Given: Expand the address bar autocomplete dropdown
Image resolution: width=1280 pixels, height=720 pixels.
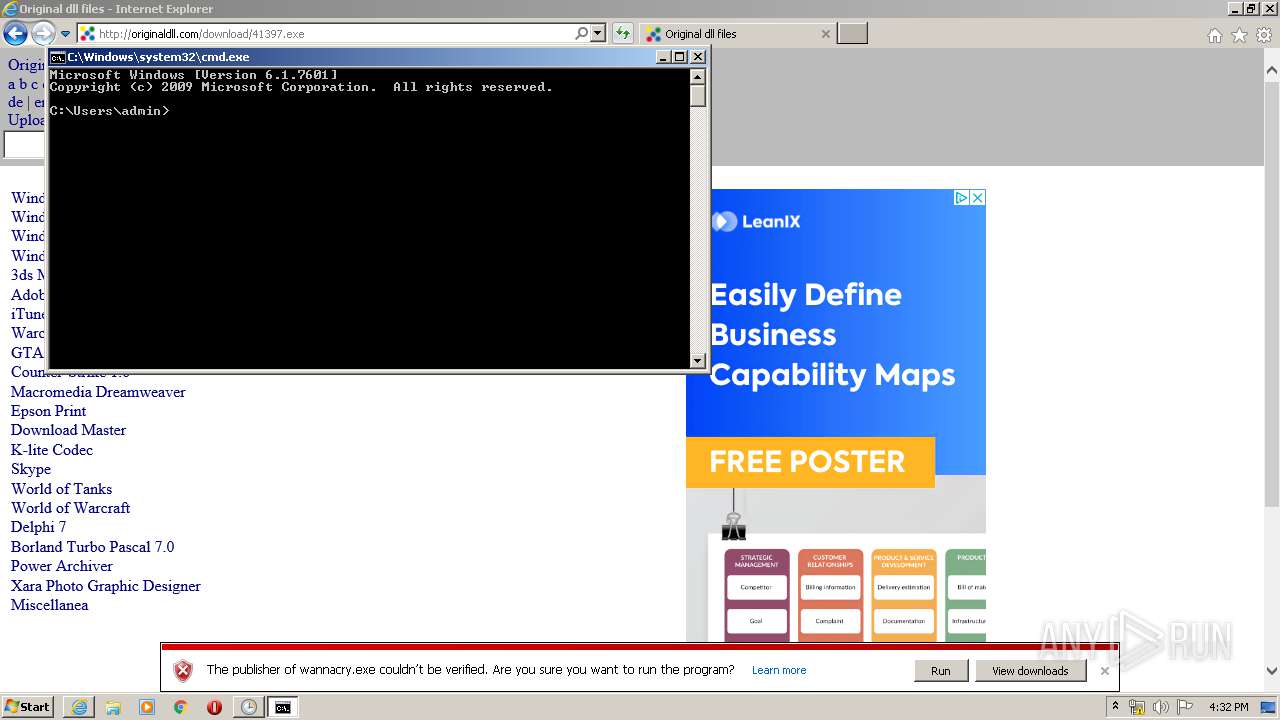Looking at the screenshot, I should (x=598, y=33).
